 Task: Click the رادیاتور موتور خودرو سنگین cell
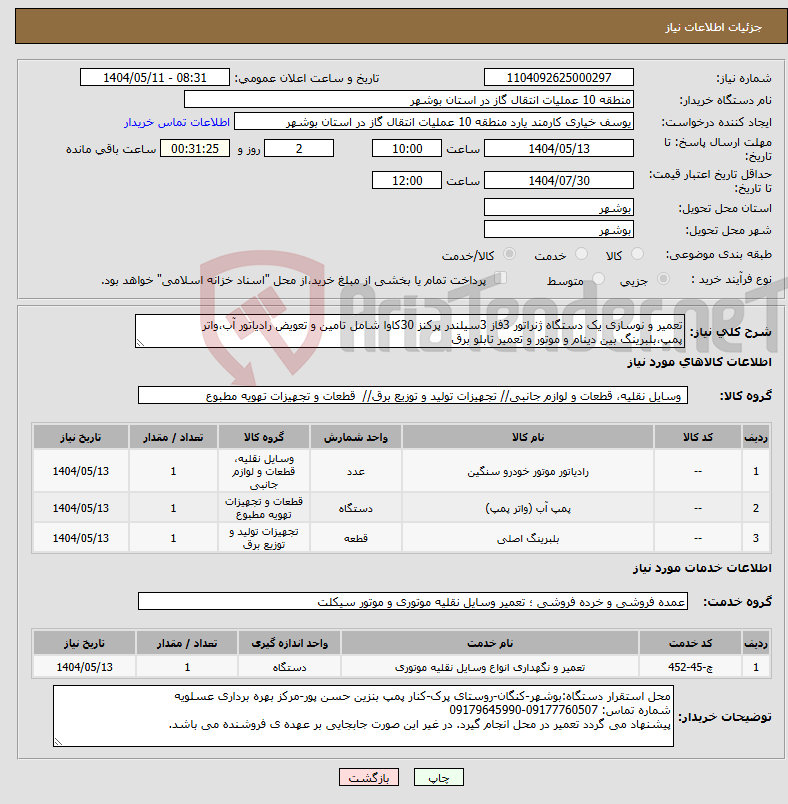[x=528, y=471]
